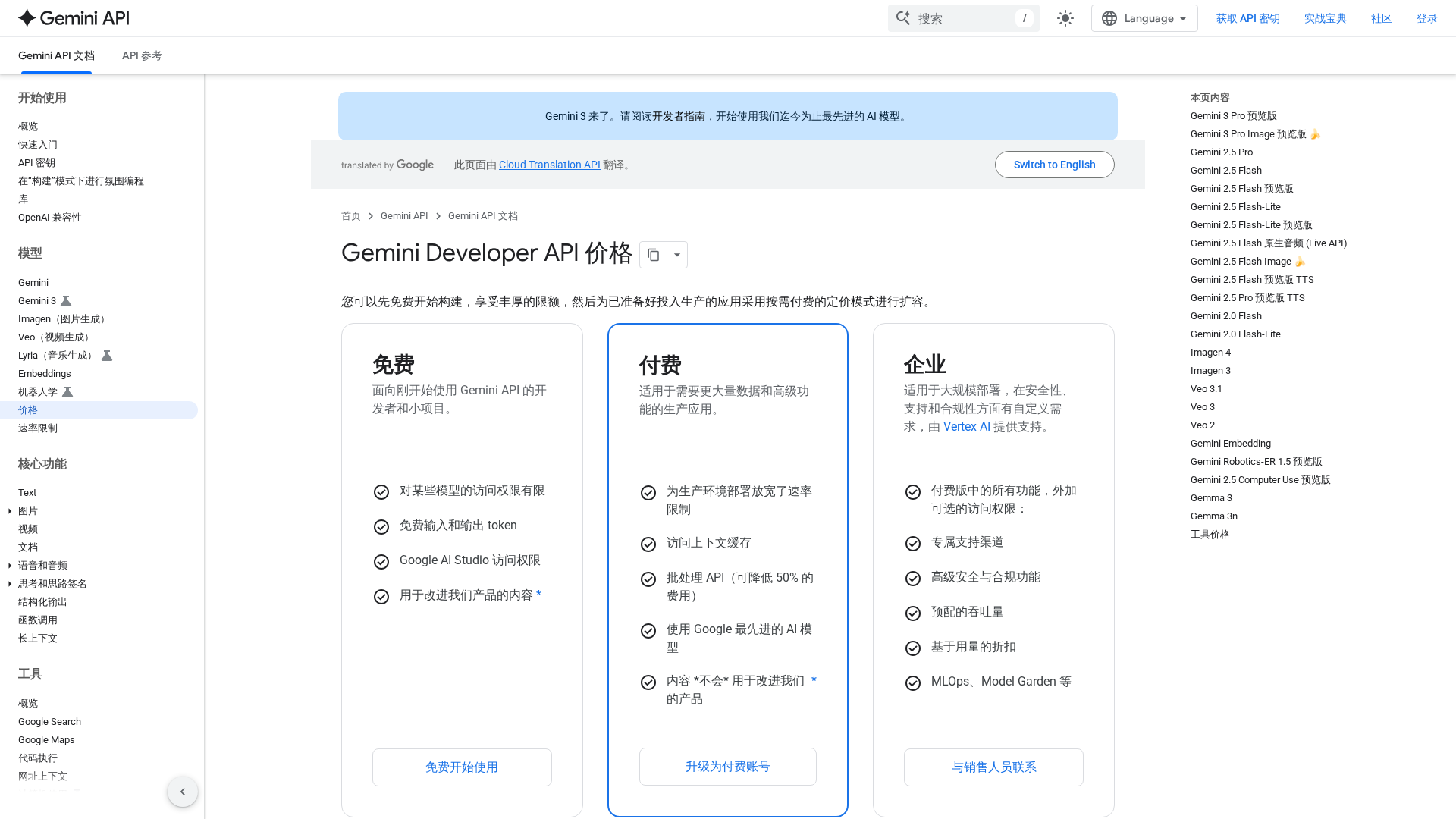Click the restricted icon next to 机器人学

(x=67, y=392)
